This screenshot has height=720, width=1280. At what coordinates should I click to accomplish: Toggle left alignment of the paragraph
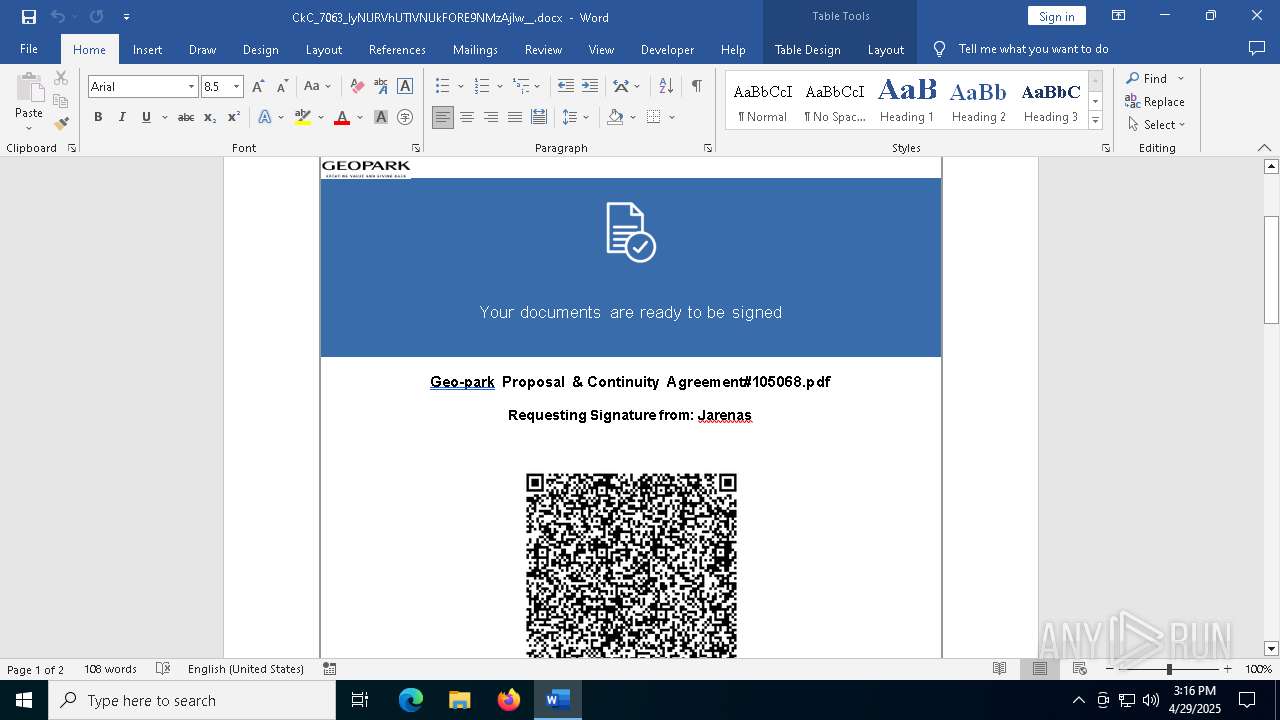point(442,117)
